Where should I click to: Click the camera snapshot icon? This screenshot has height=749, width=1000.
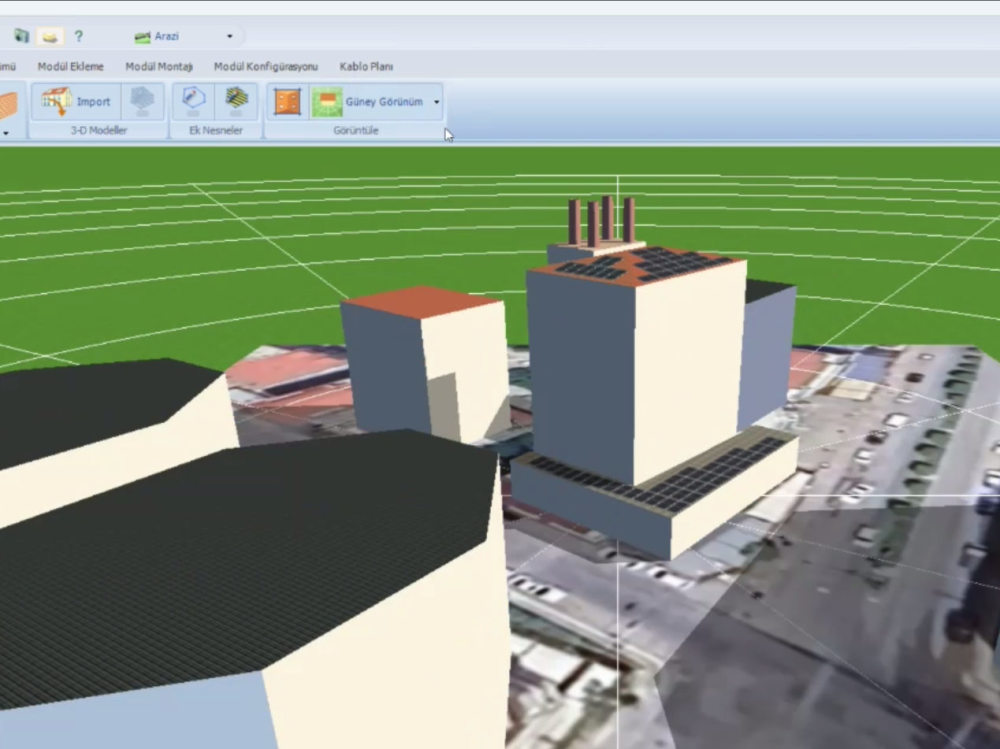tap(21, 36)
